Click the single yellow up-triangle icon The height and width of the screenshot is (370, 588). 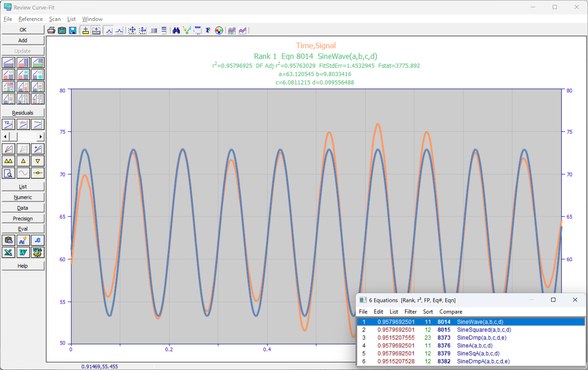coord(23,161)
